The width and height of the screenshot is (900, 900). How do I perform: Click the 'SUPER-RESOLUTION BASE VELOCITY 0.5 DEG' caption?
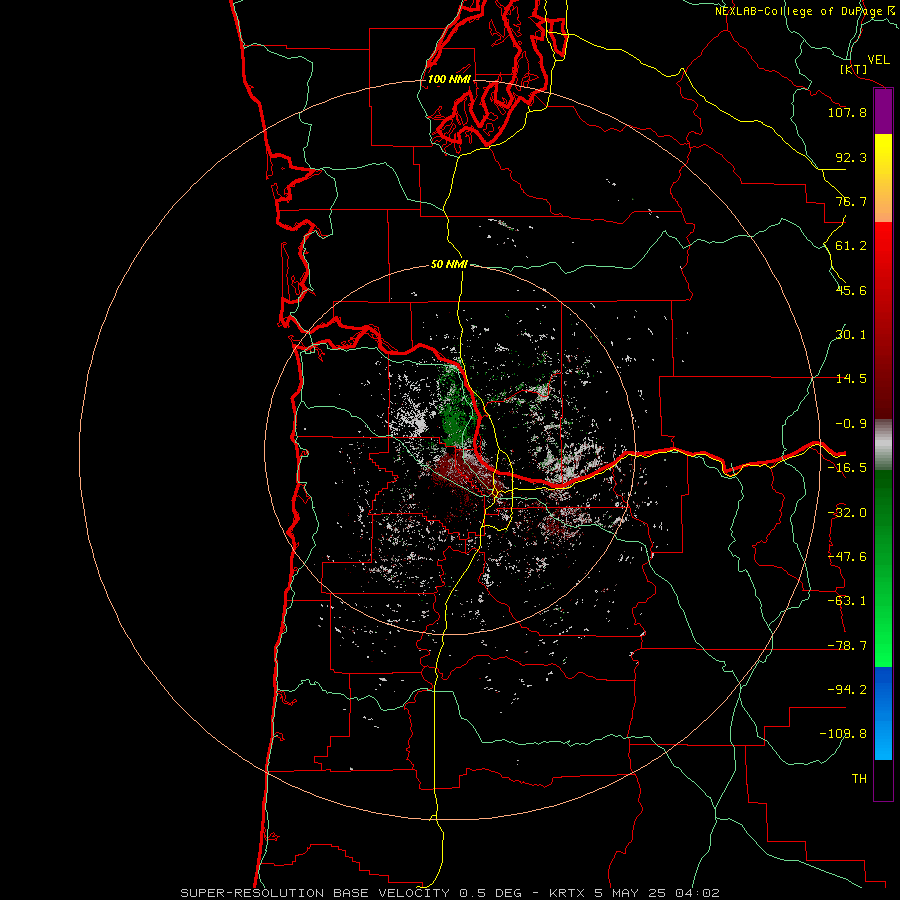click(351, 893)
